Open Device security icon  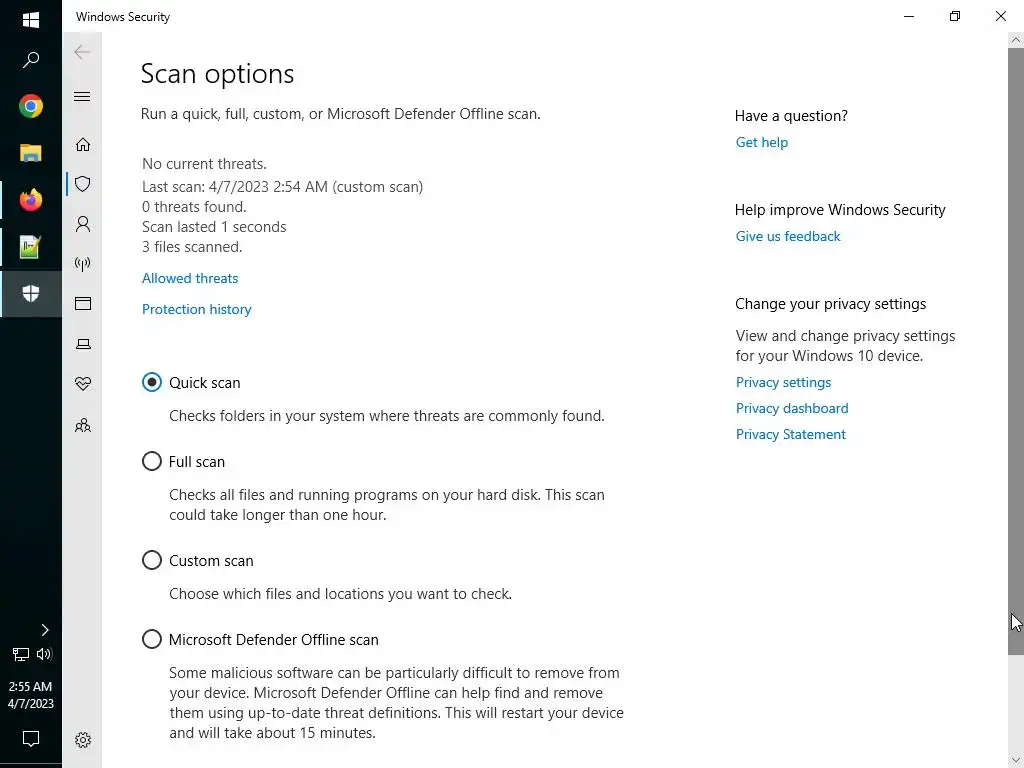[83, 344]
